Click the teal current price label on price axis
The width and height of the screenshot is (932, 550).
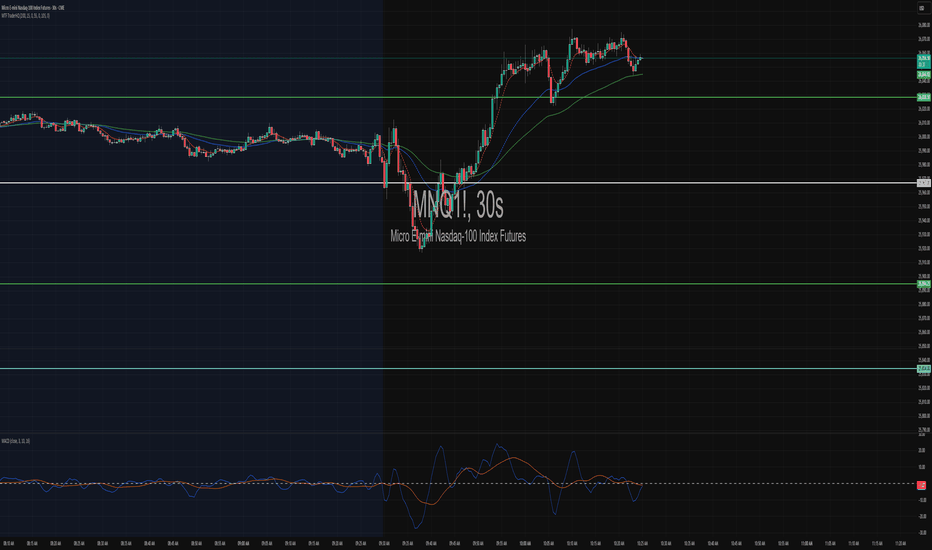(923, 61)
